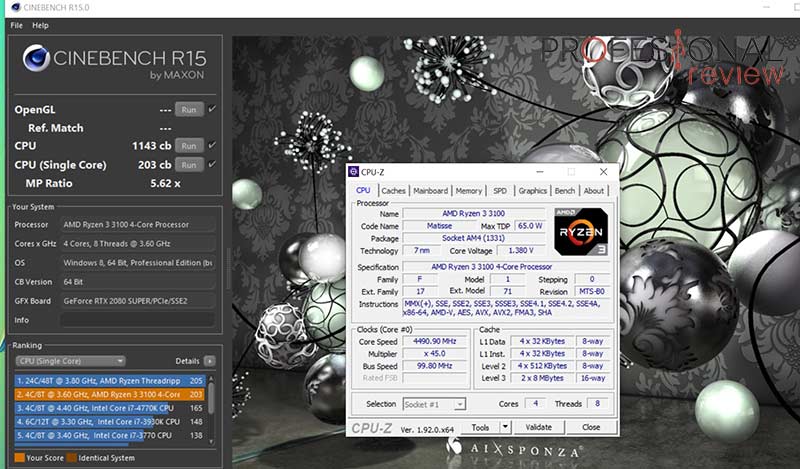Switch to the Mainboard tab in CPU-Z

431,190
